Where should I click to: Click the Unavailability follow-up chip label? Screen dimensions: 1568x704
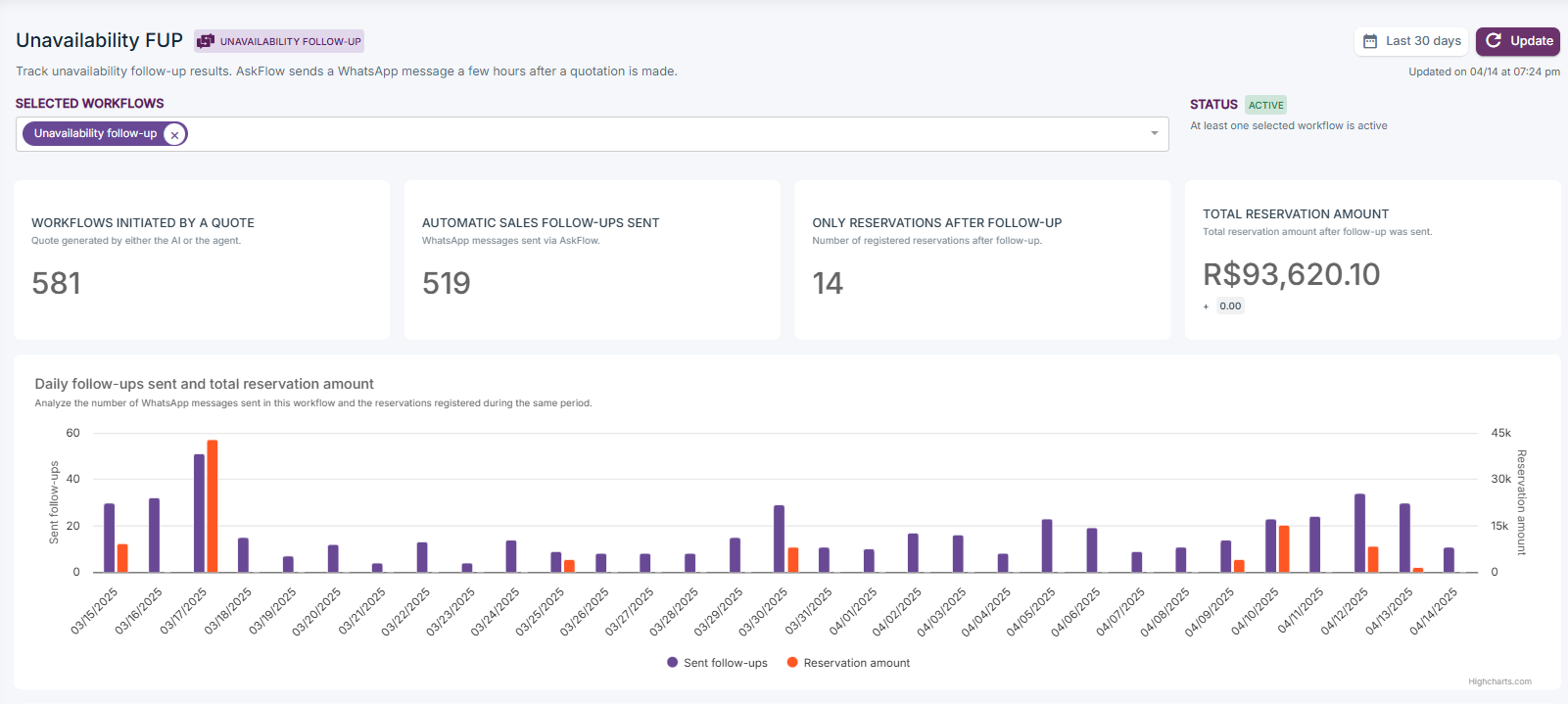pos(95,134)
